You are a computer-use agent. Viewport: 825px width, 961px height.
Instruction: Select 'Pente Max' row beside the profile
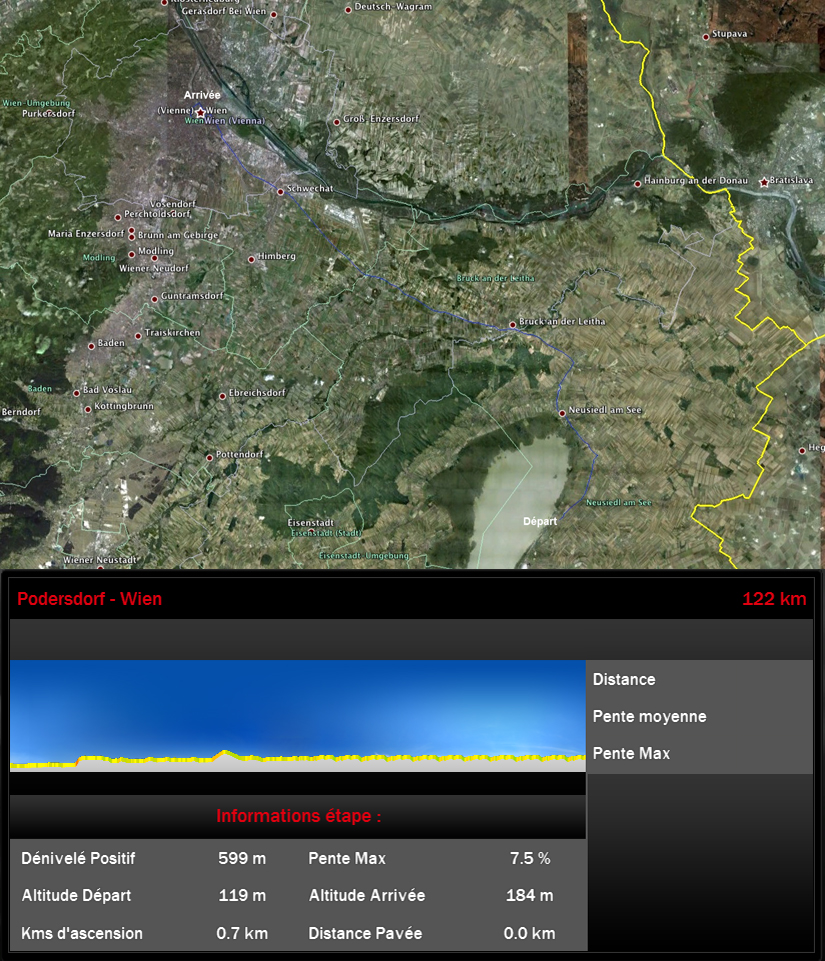coord(699,753)
